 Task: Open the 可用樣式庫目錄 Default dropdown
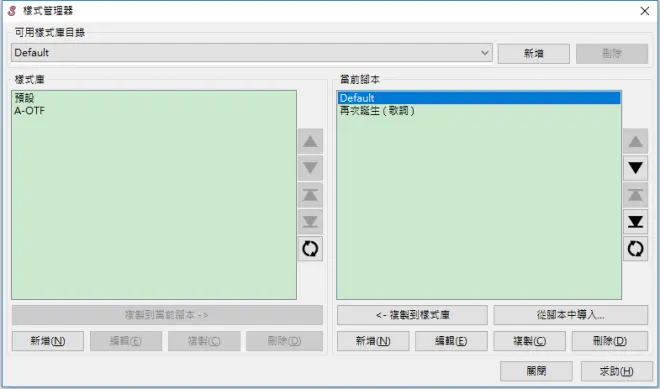click(x=252, y=53)
